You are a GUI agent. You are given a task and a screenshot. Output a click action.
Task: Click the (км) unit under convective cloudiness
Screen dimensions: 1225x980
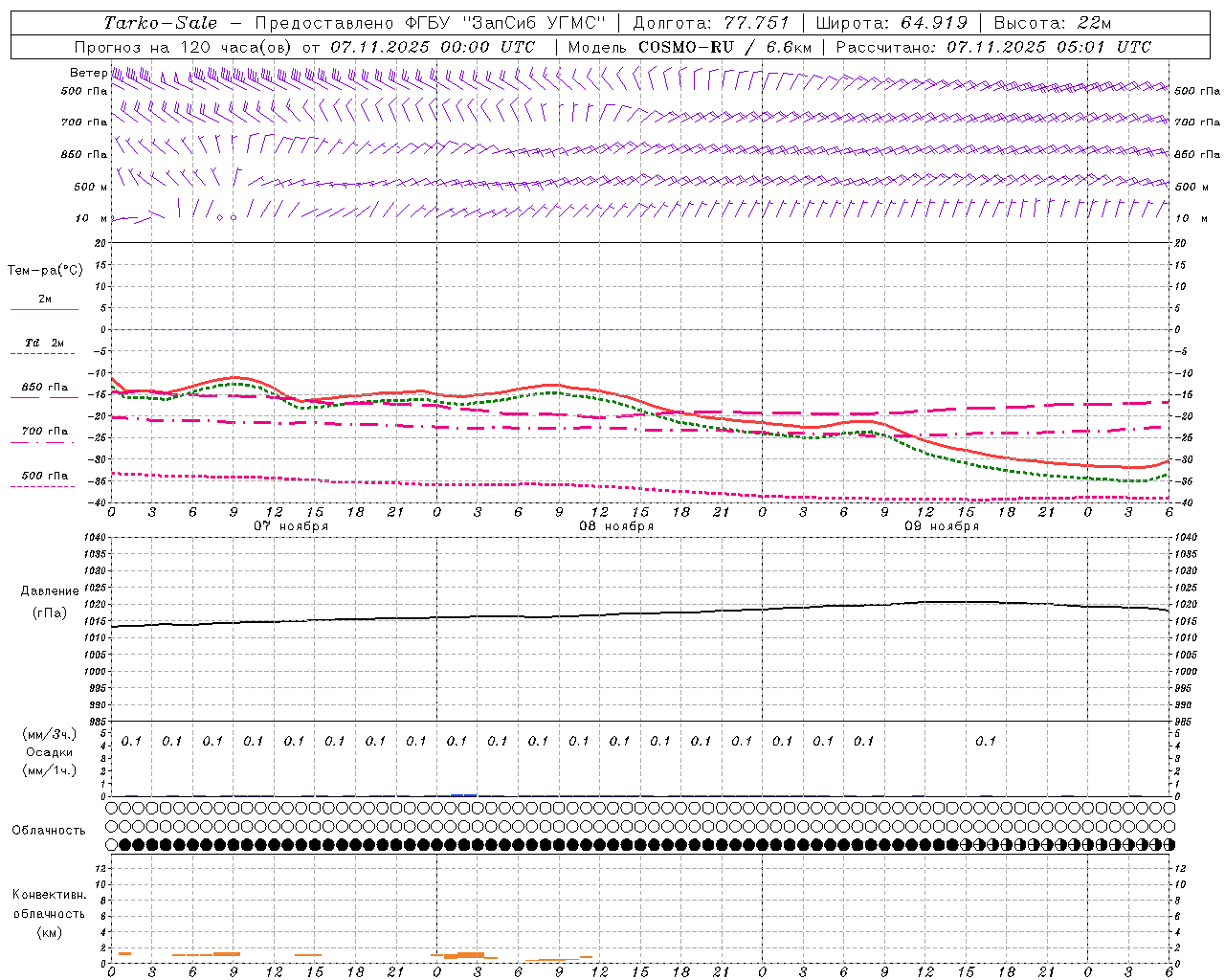pyautogui.click(x=50, y=932)
